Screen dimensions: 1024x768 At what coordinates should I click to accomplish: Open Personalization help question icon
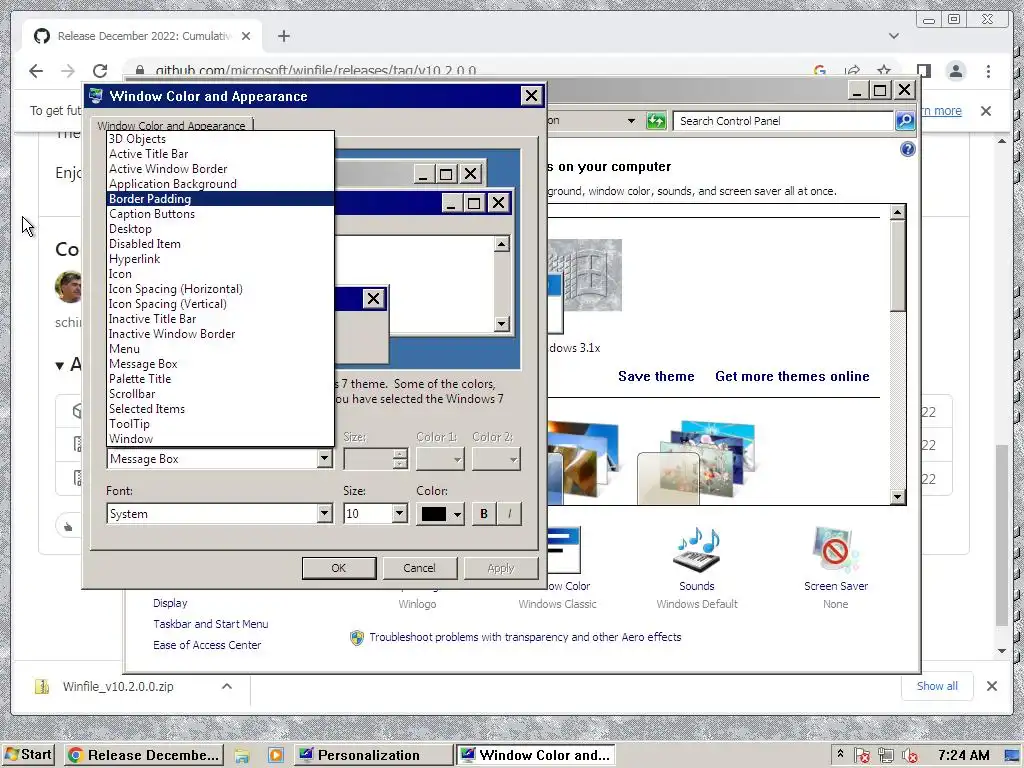(x=908, y=150)
